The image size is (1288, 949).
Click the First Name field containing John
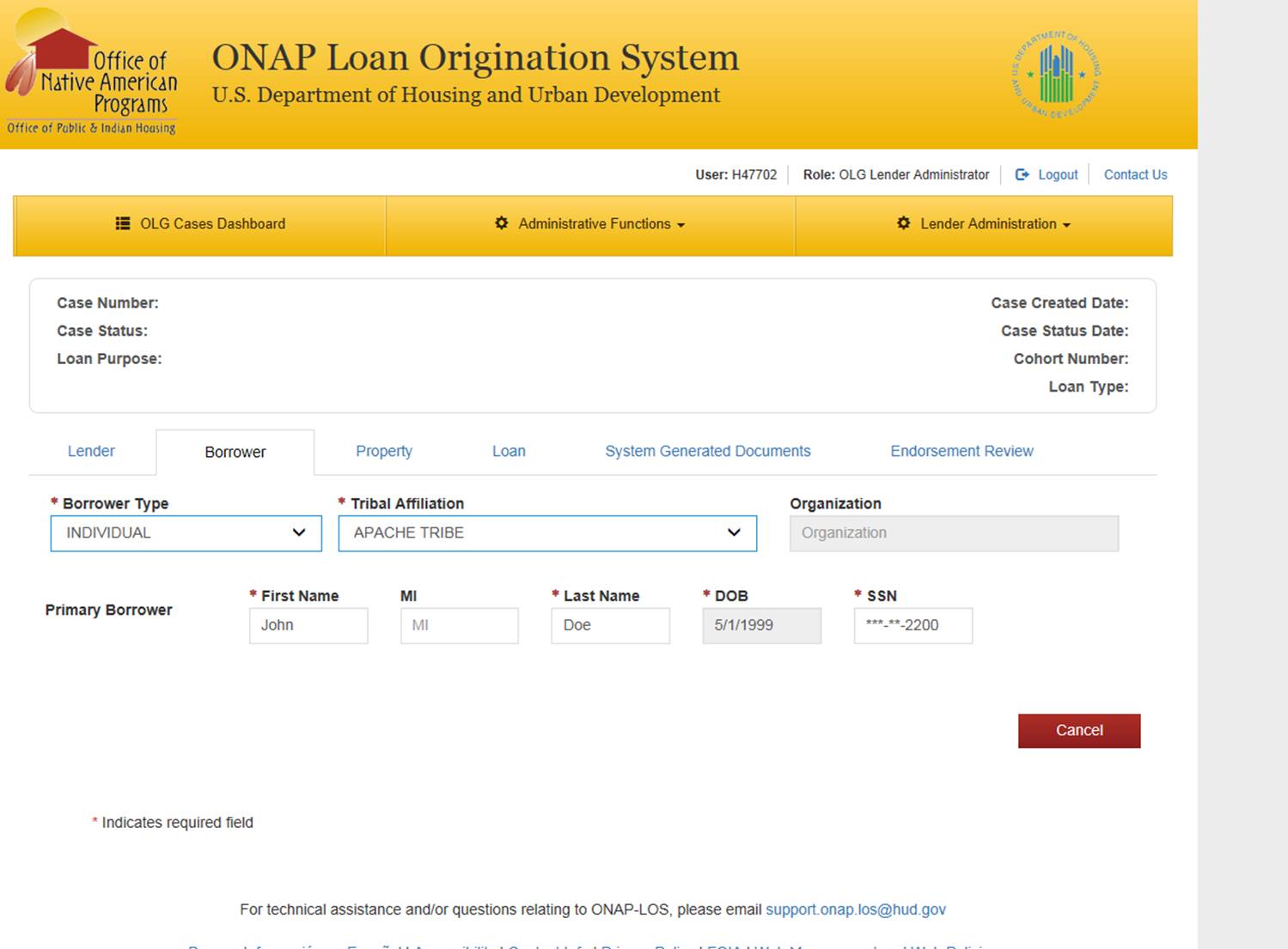308,625
